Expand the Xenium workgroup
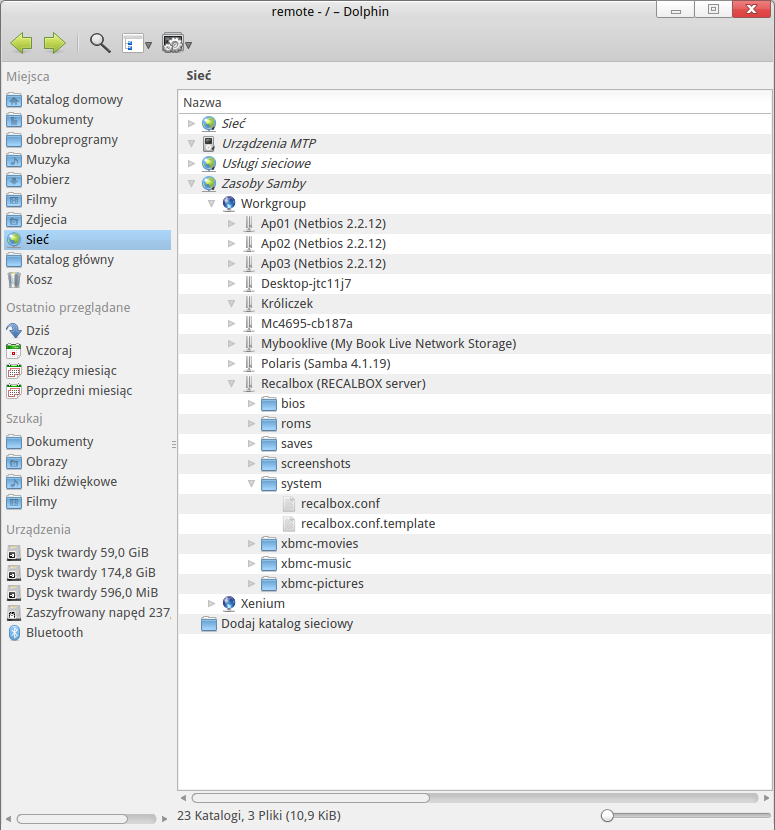The height and width of the screenshot is (830, 775). tap(211, 604)
